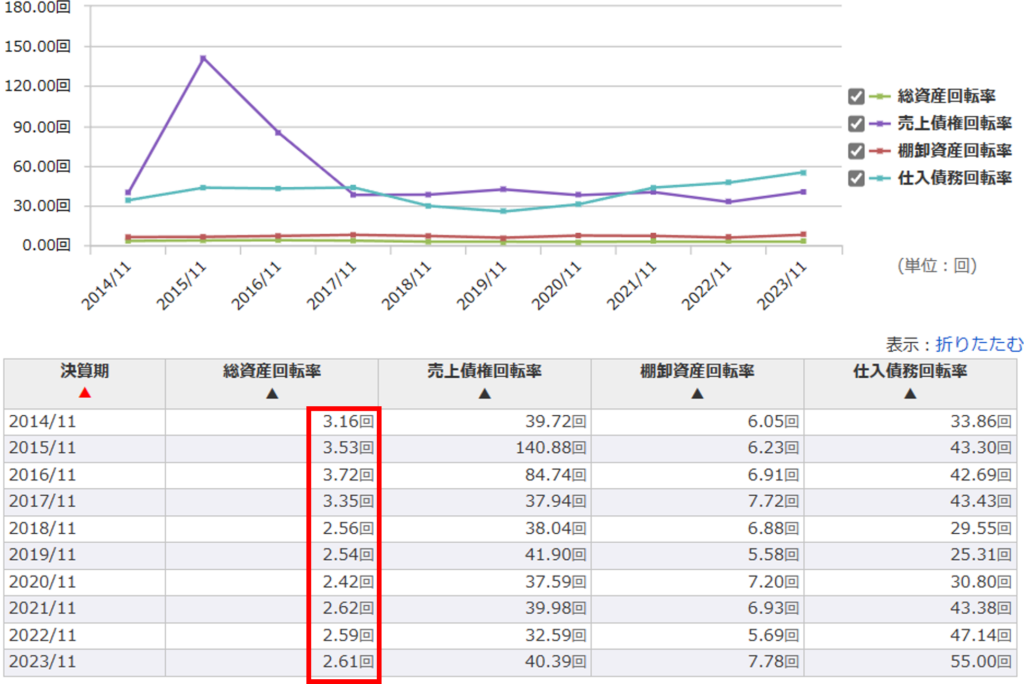
Task: Click the 決算期 column header
Action: tap(84, 371)
